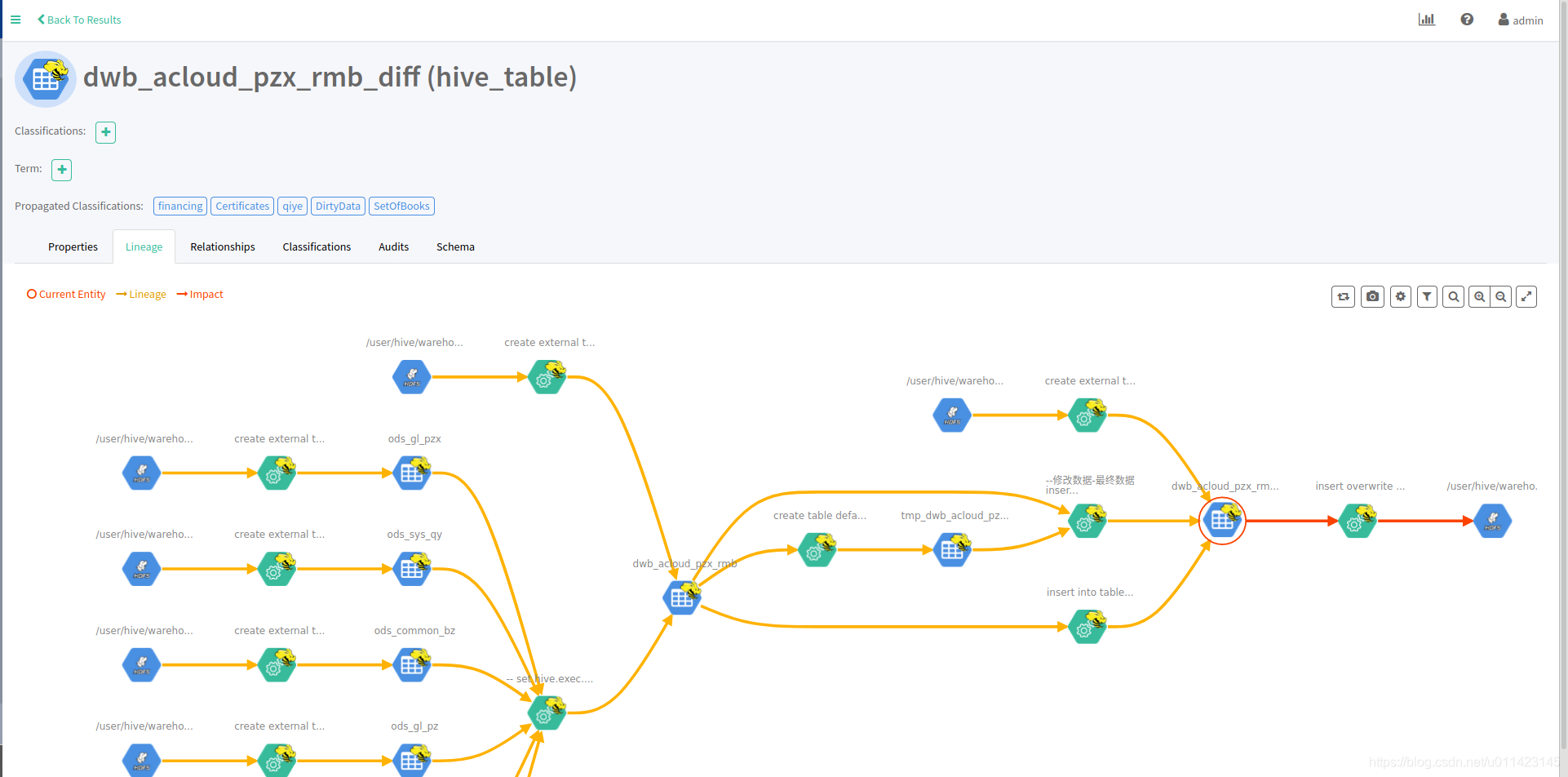Screen dimensions: 1568x777
Task: Select the tmp_dwb_acloud_pz table node
Action: (953, 549)
